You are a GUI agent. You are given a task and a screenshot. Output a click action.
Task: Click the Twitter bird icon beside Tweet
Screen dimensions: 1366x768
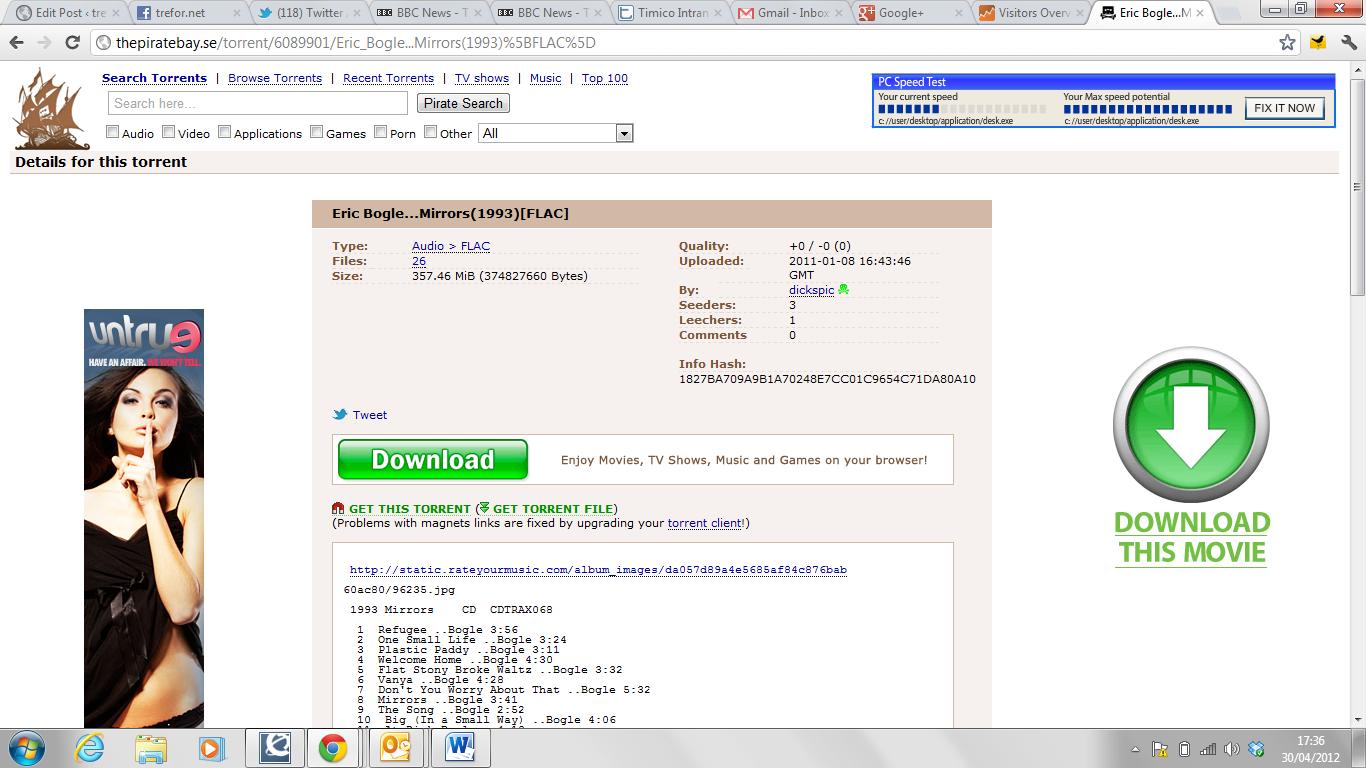coord(340,414)
